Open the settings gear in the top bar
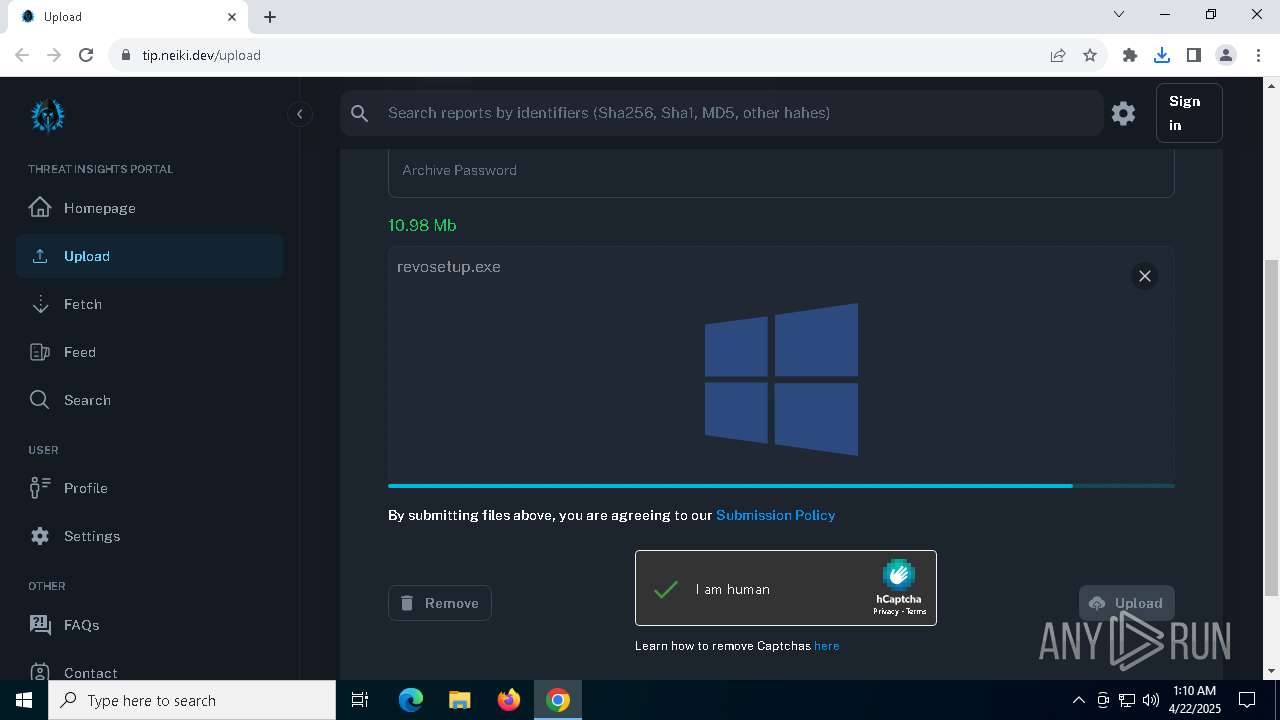 coord(1123,113)
